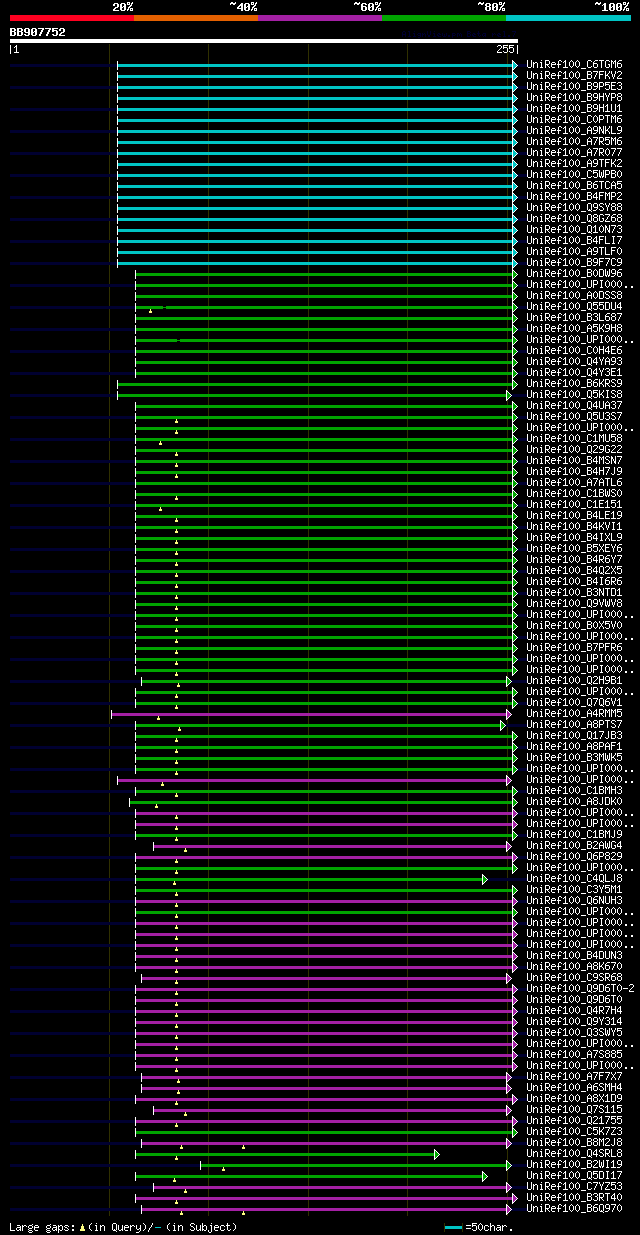Select label UniRef100_B0X5V0
640x1235 pixels.
[574, 625]
